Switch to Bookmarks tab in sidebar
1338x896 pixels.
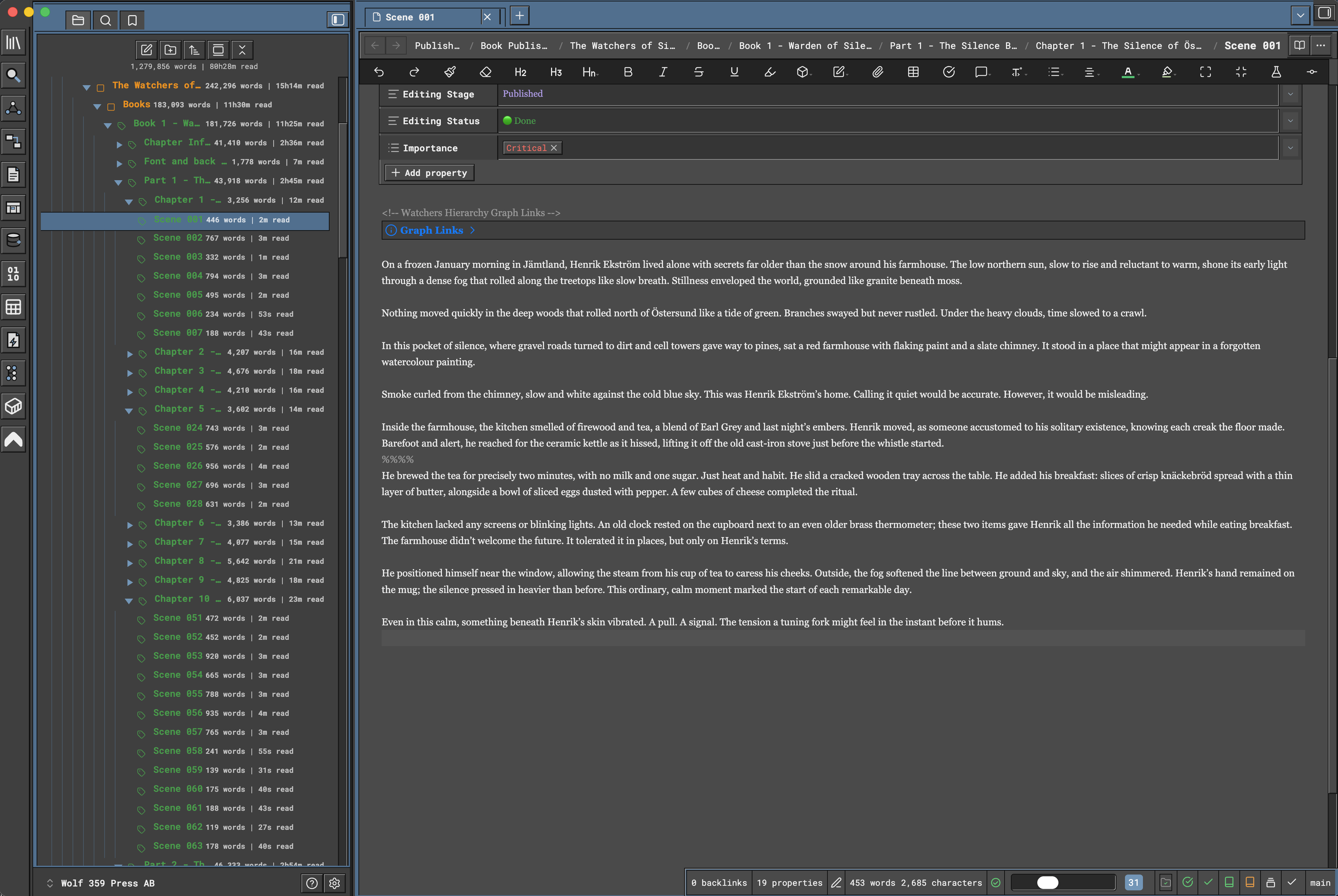(132, 20)
